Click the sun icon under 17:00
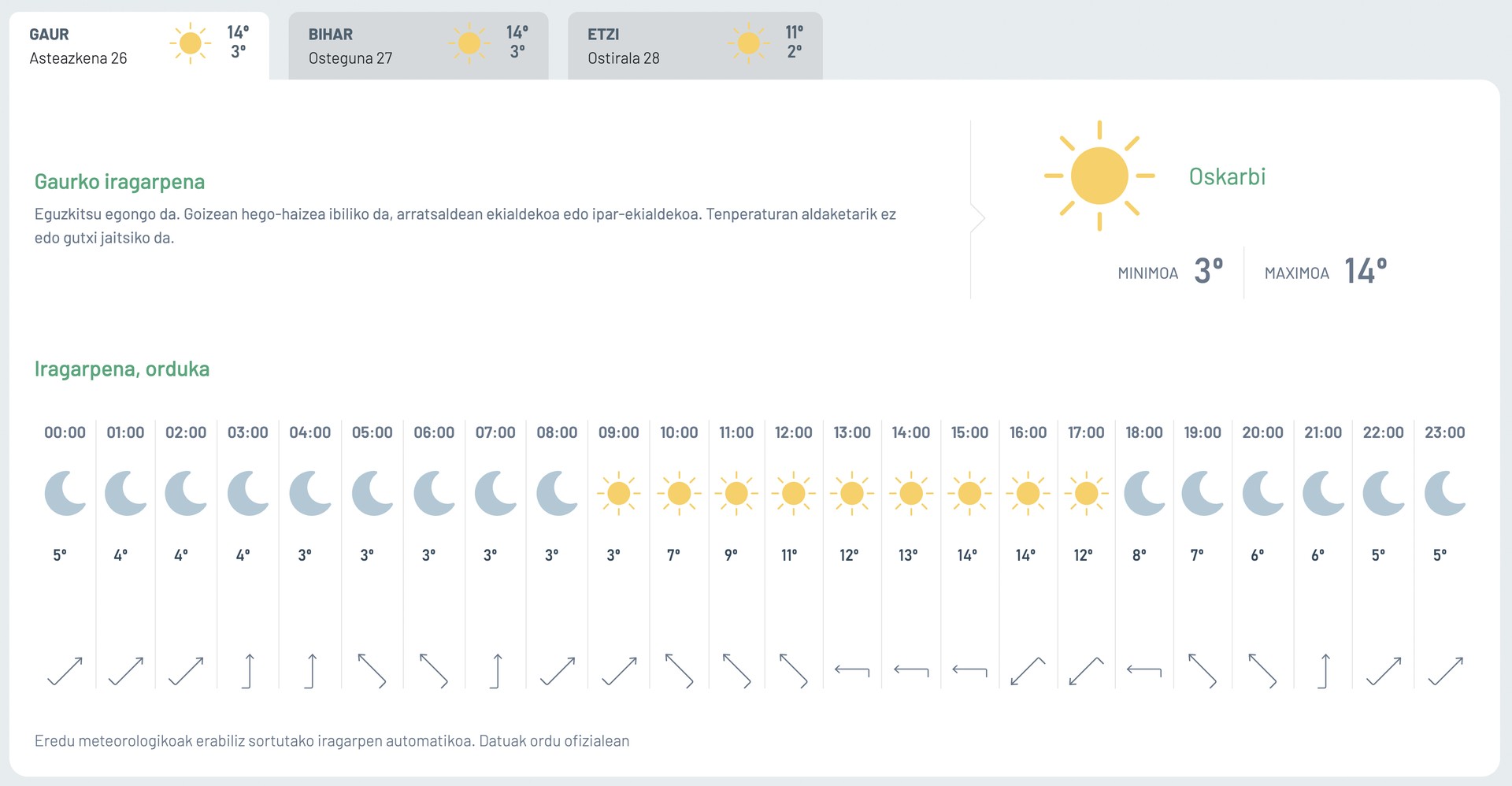Screen dimensions: 1512x786 (1086, 493)
